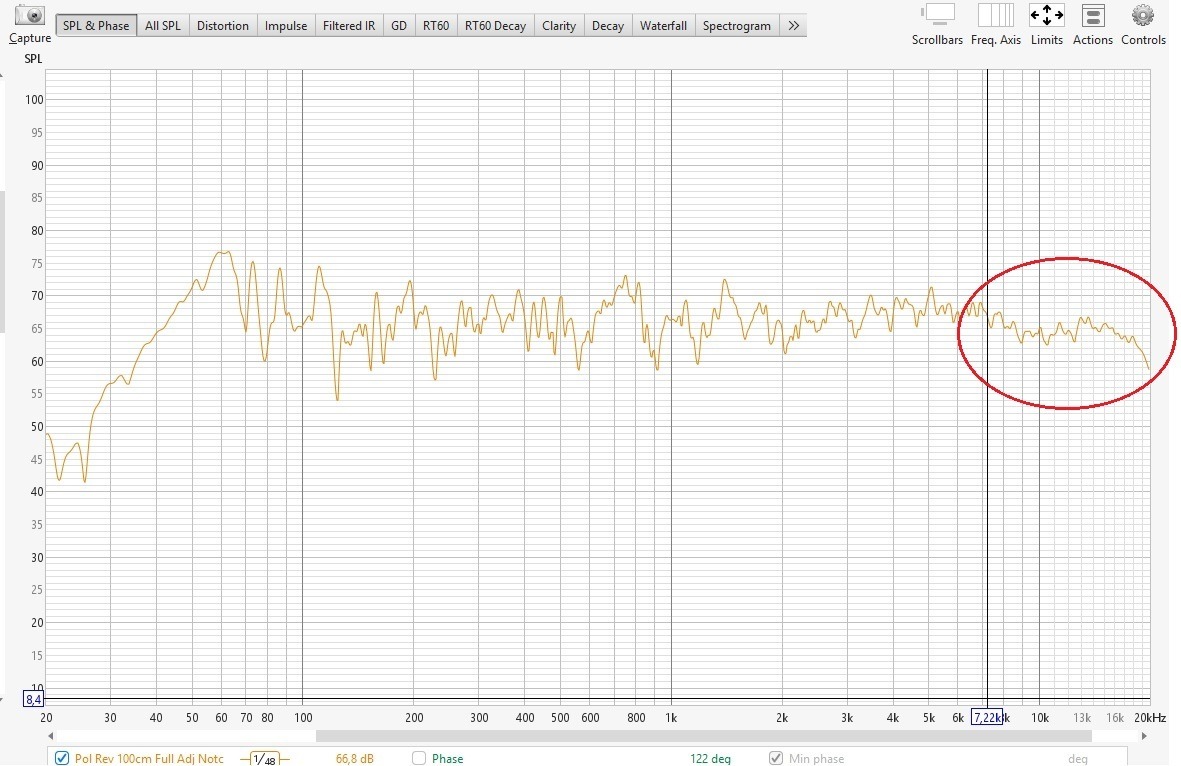This screenshot has width=1181, height=766.
Task: Open the 1/48 smoothing selector
Action: coord(264,758)
